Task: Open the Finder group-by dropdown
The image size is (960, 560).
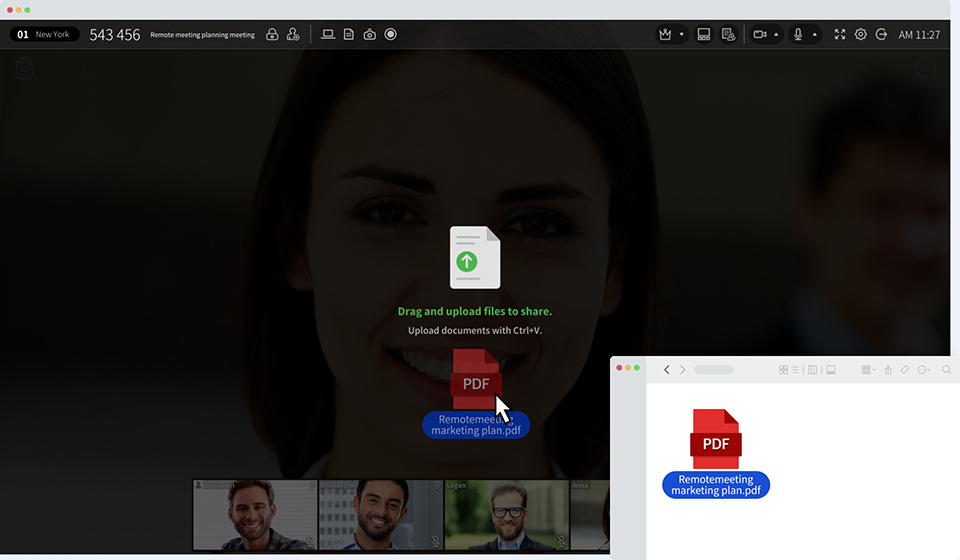Action: click(x=868, y=370)
